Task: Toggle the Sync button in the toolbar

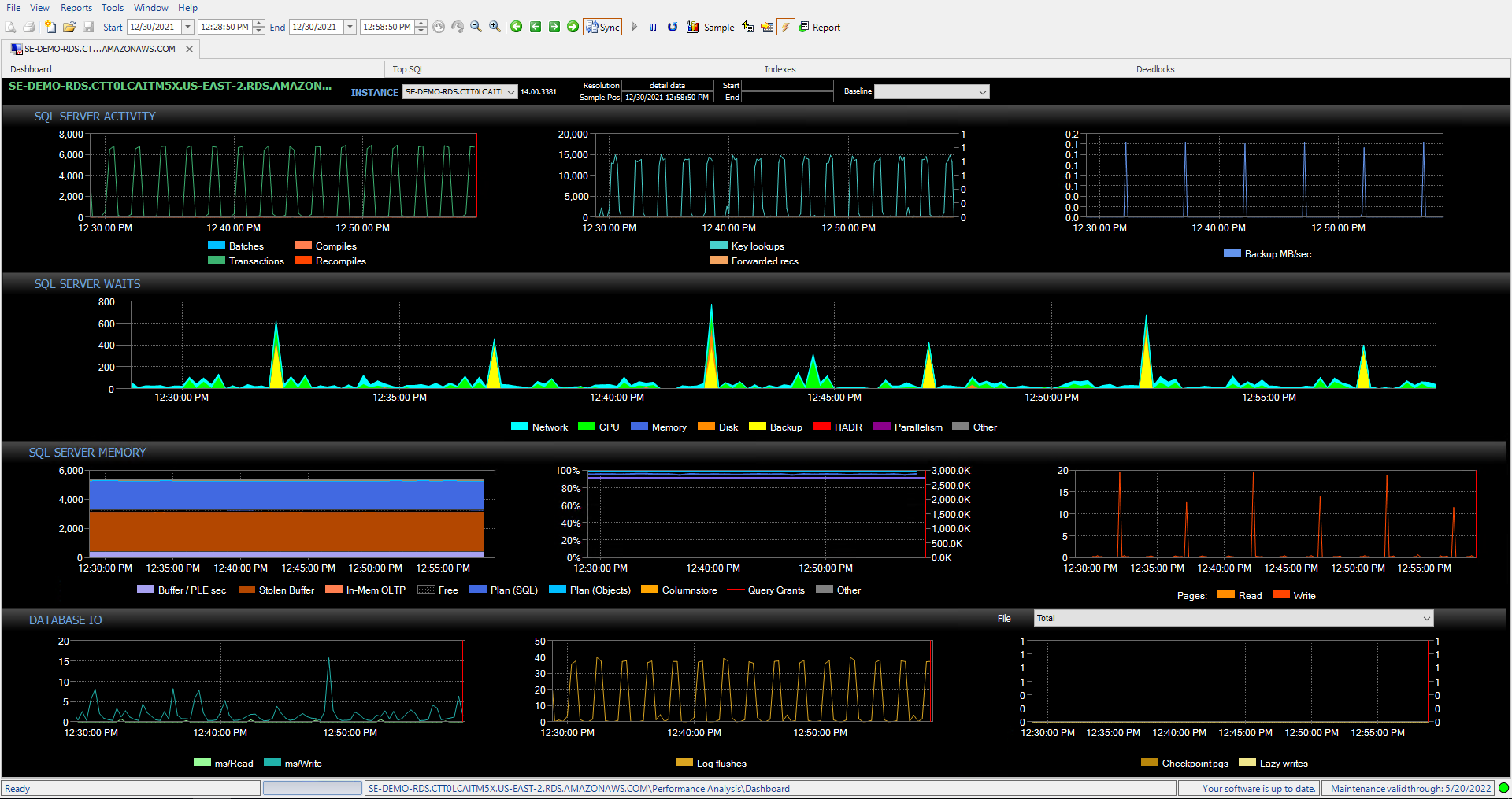Action: [x=602, y=26]
